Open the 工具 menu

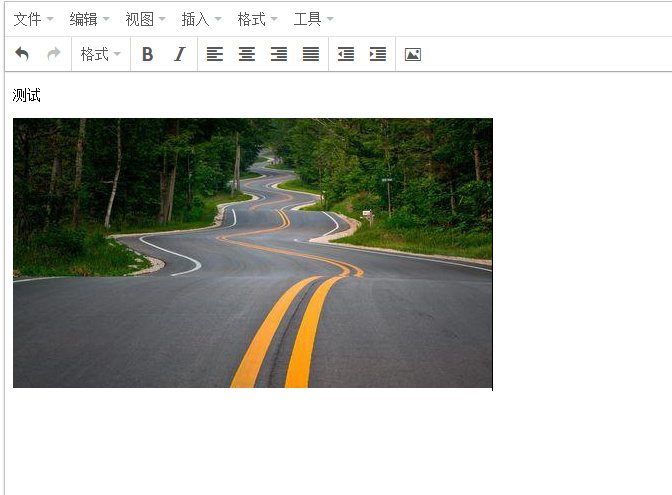point(313,19)
